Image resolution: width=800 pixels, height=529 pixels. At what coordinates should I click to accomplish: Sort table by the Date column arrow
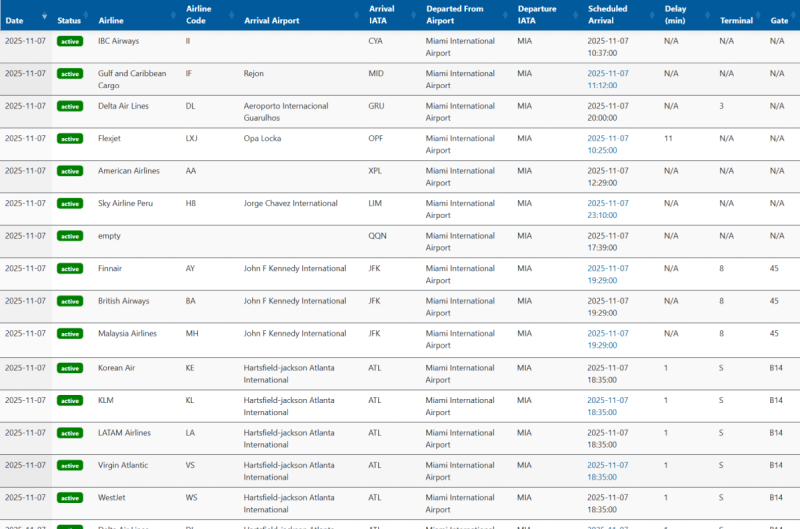44,16
